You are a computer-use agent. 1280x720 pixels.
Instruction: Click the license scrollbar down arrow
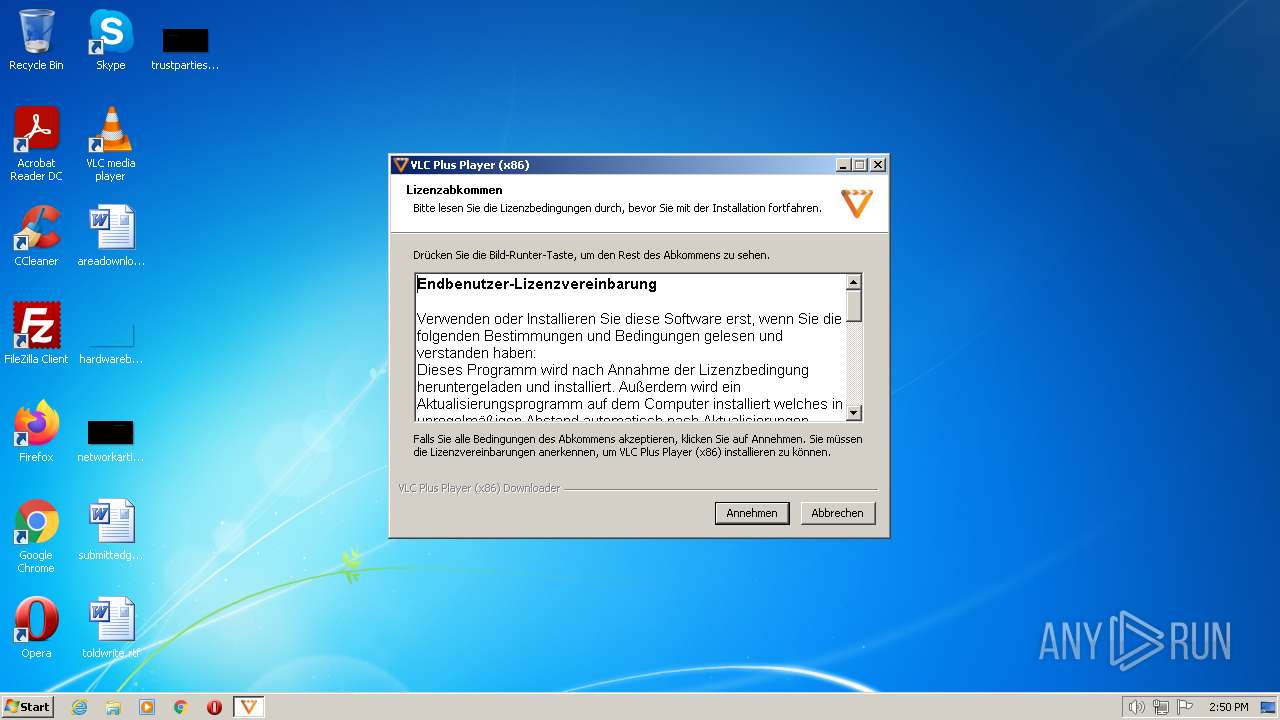pyautogui.click(x=854, y=412)
